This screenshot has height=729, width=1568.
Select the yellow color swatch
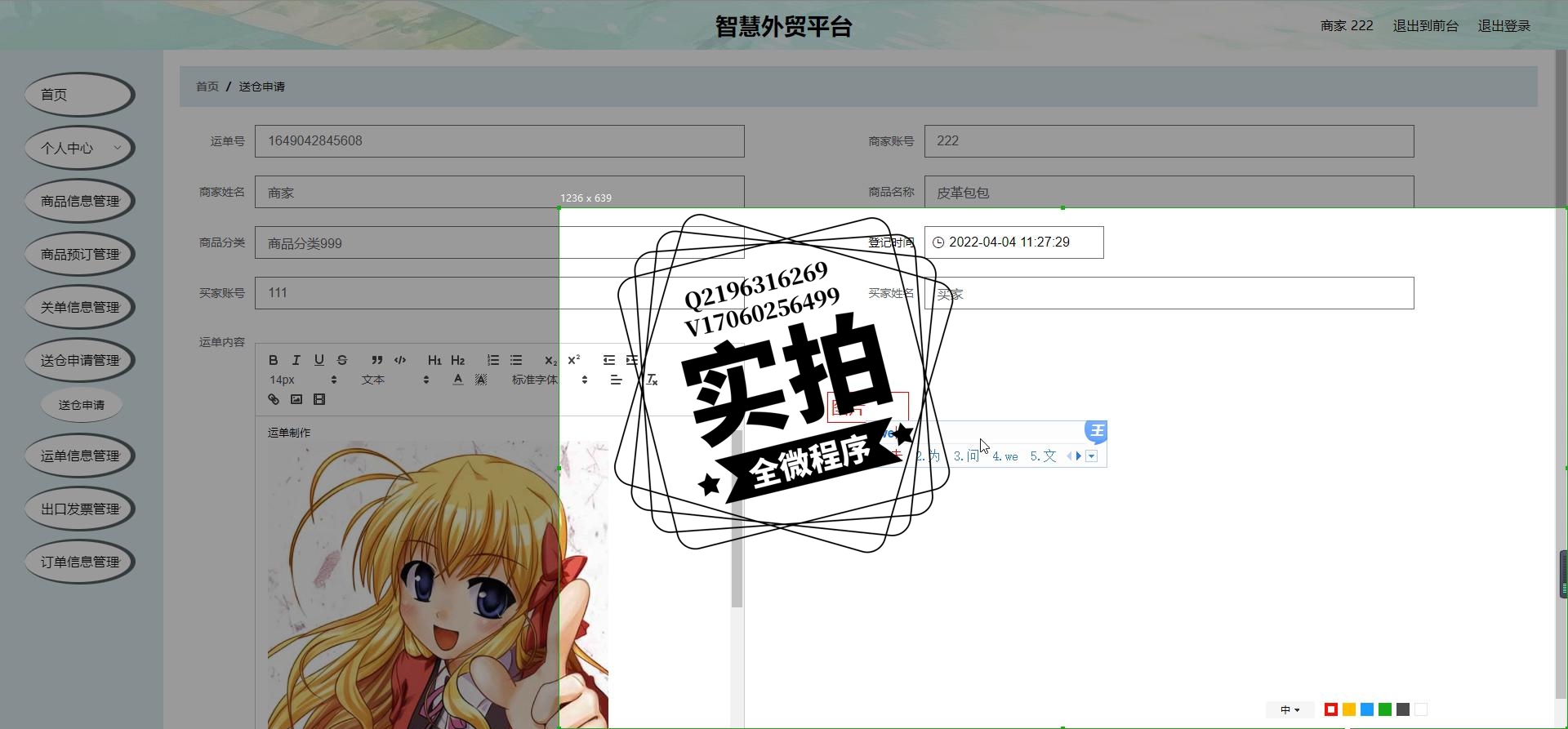tap(1349, 709)
